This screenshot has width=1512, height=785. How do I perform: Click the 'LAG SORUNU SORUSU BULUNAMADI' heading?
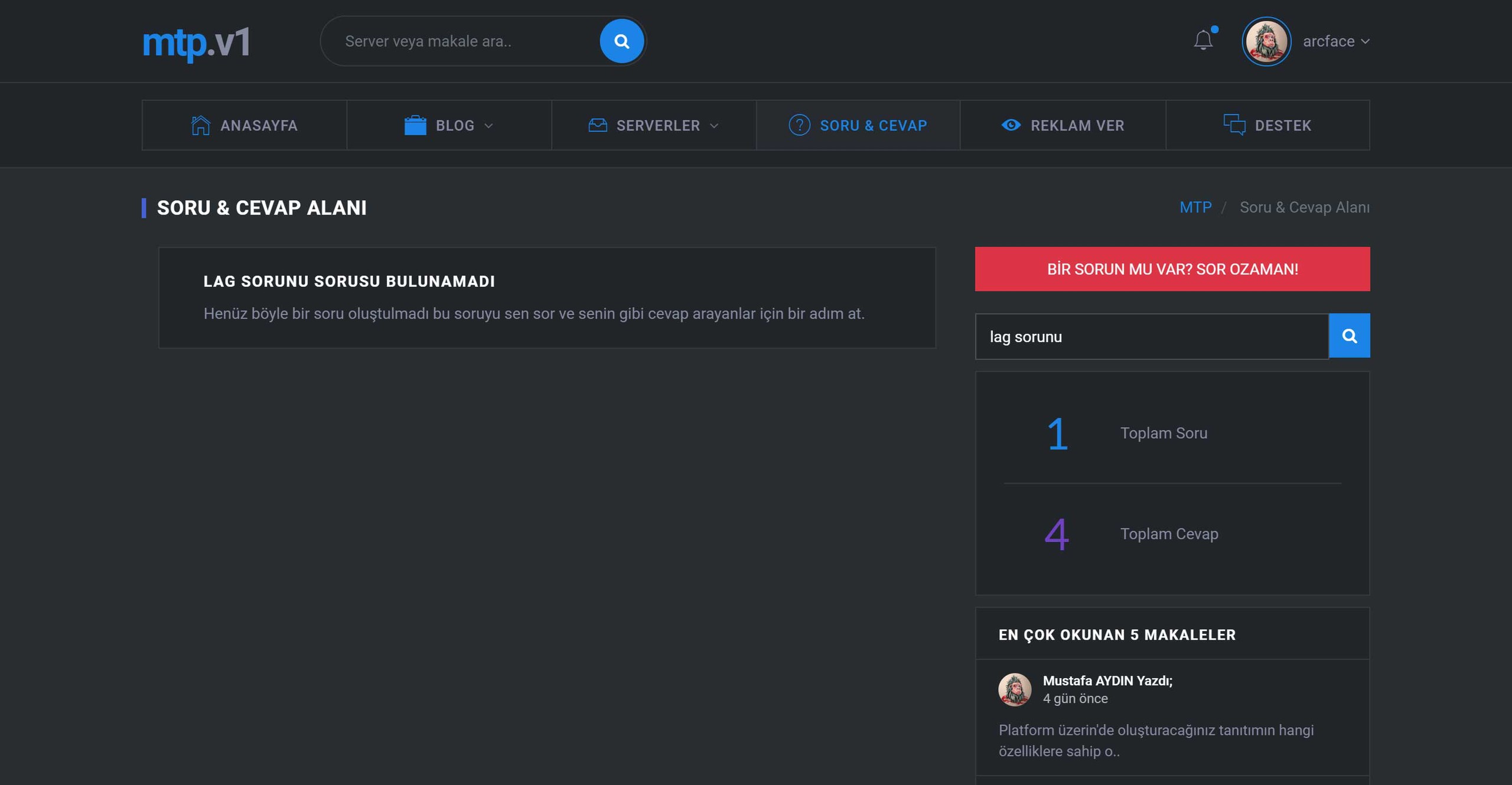pyautogui.click(x=349, y=282)
